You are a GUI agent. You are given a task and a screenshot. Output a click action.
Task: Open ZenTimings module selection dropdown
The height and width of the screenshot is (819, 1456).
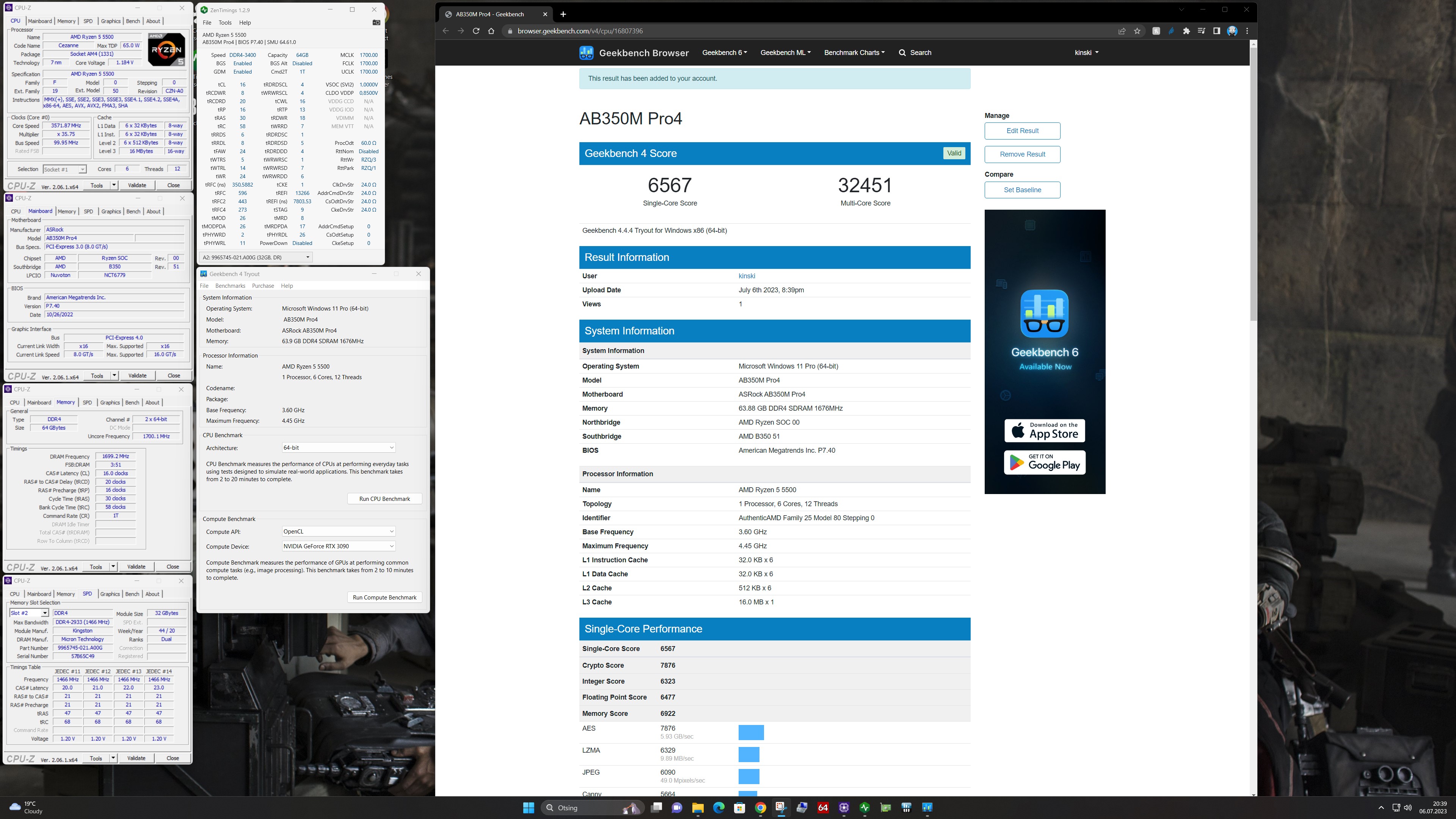[256, 257]
